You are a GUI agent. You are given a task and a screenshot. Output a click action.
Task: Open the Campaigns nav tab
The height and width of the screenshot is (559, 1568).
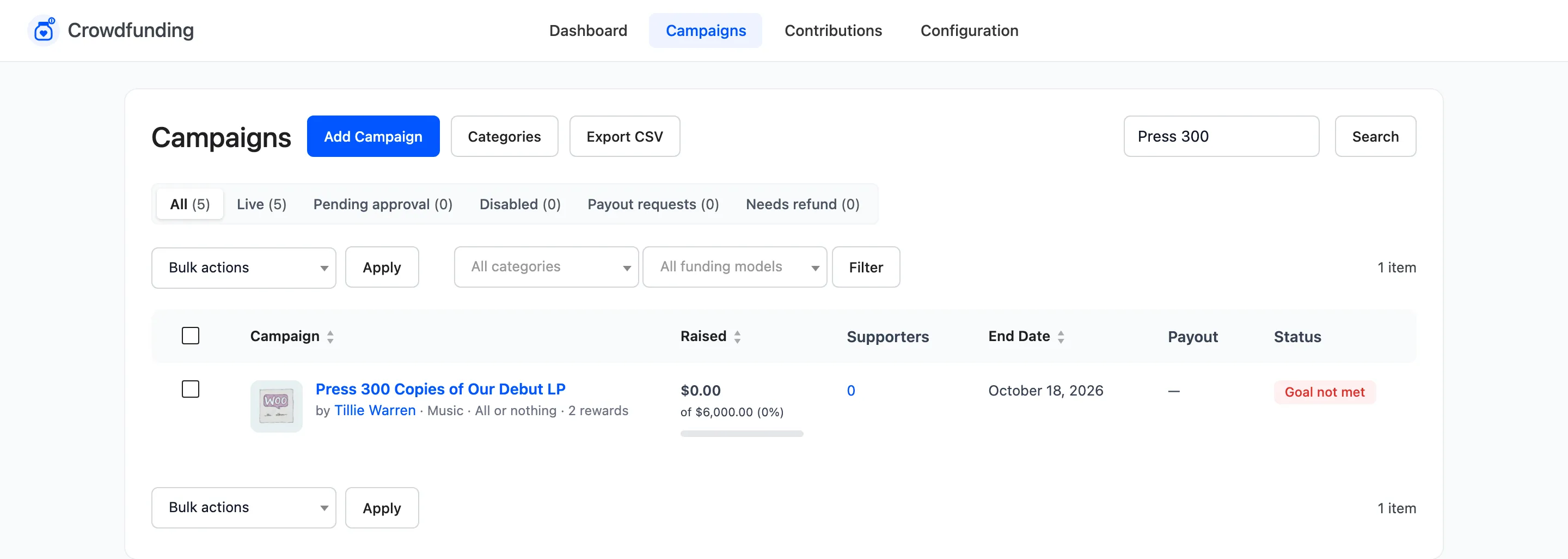(x=706, y=31)
